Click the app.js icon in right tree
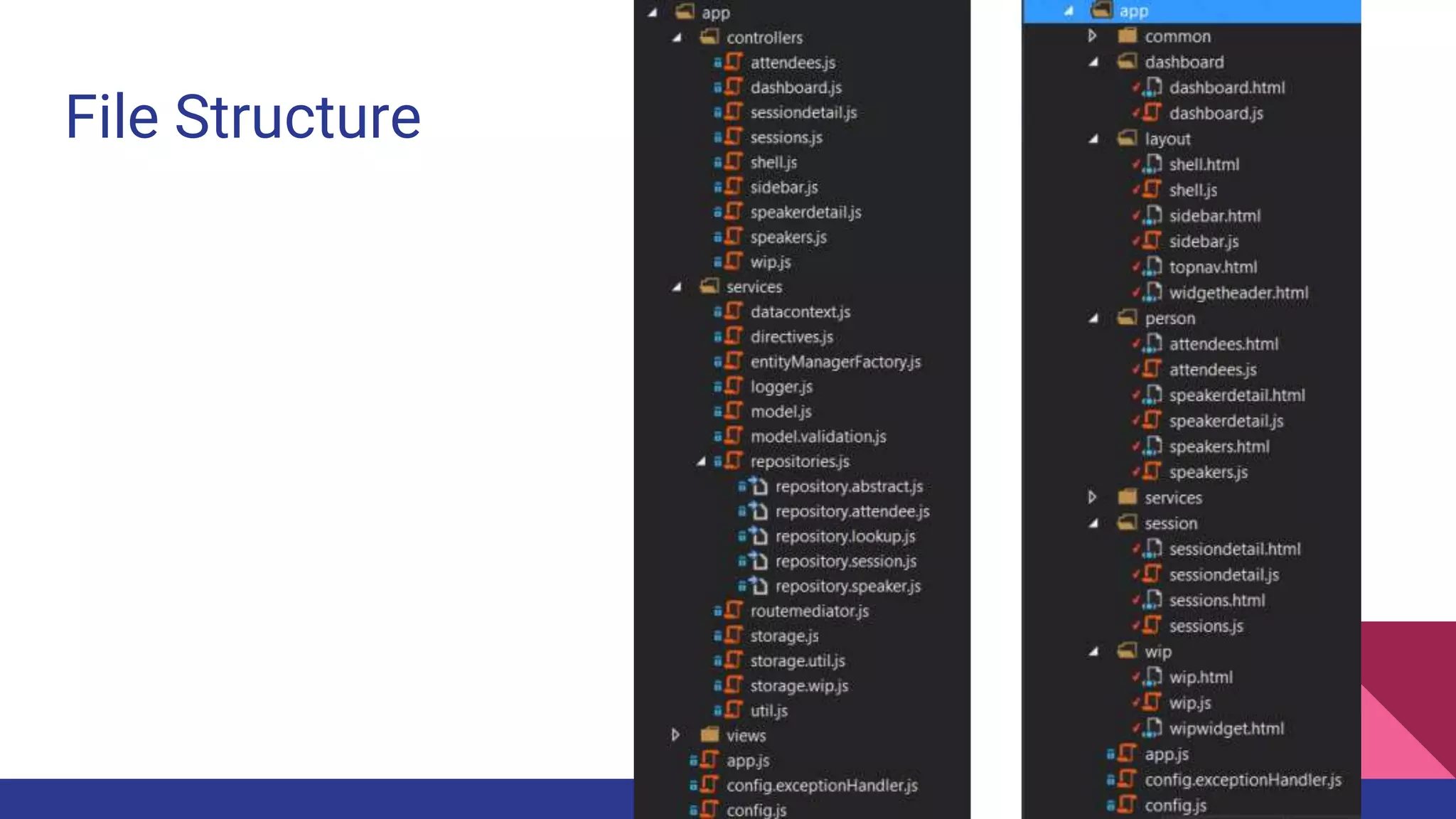Image resolution: width=1456 pixels, height=819 pixels. click(1127, 753)
